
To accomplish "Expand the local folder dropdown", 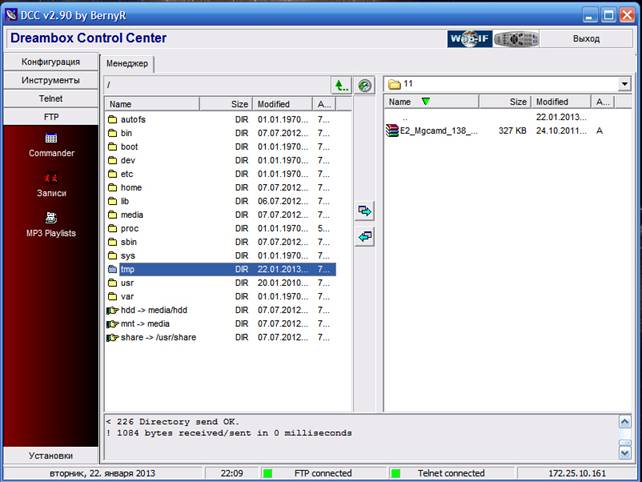I will [x=624, y=84].
